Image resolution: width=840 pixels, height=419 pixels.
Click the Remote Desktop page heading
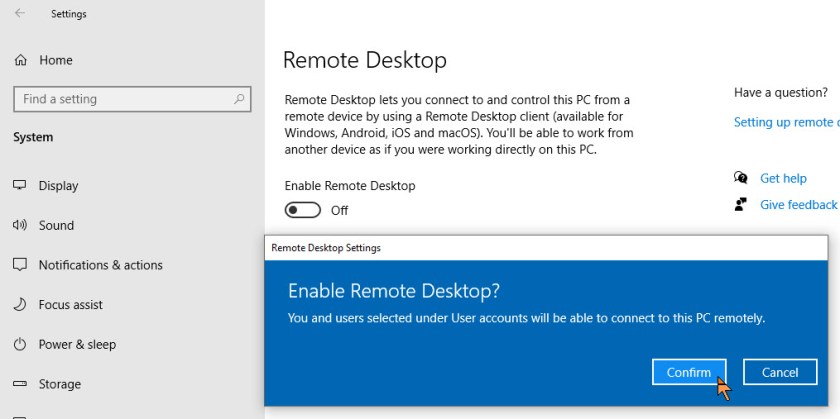coord(365,60)
